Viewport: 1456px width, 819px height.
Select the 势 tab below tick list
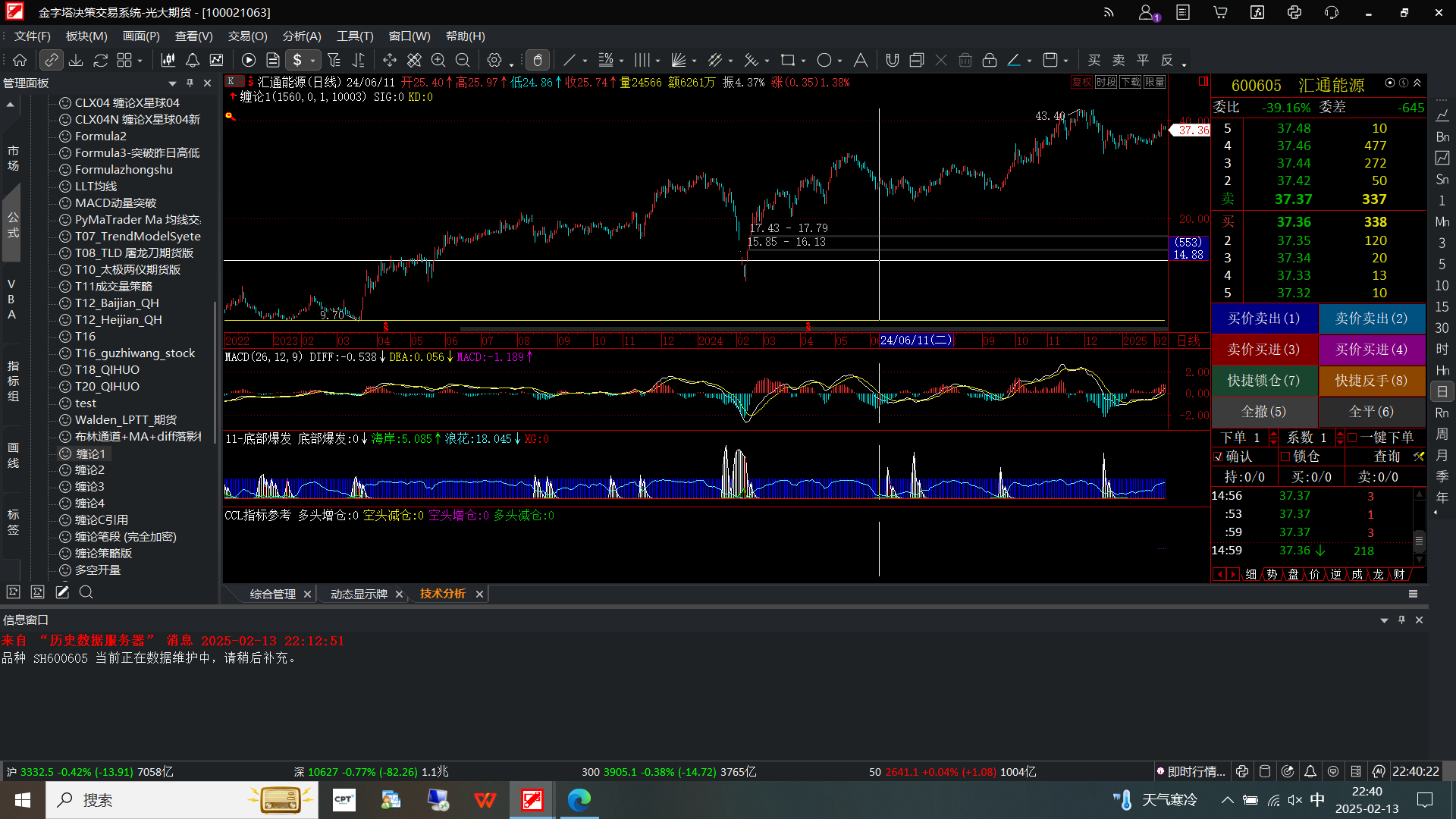pyautogui.click(x=1272, y=574)
